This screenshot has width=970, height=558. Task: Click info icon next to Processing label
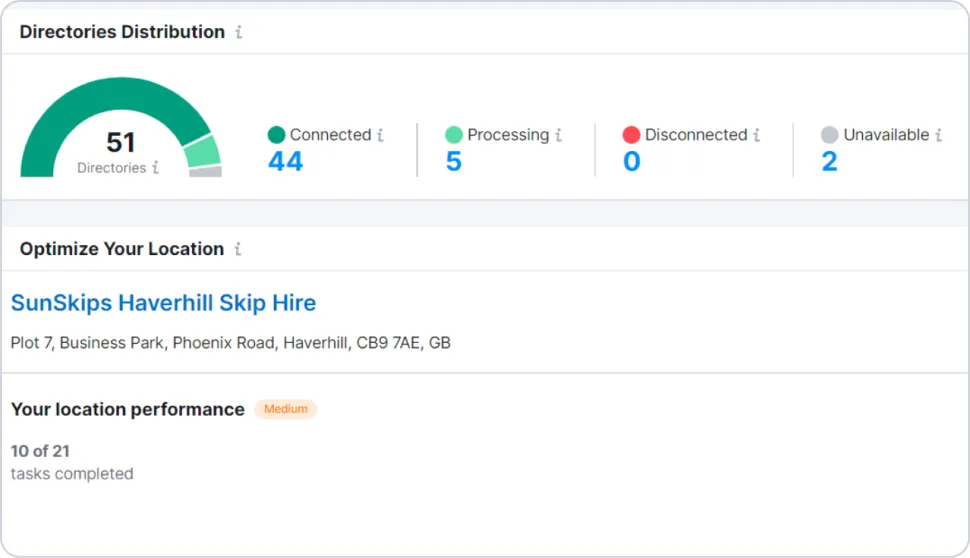(558, 134)
